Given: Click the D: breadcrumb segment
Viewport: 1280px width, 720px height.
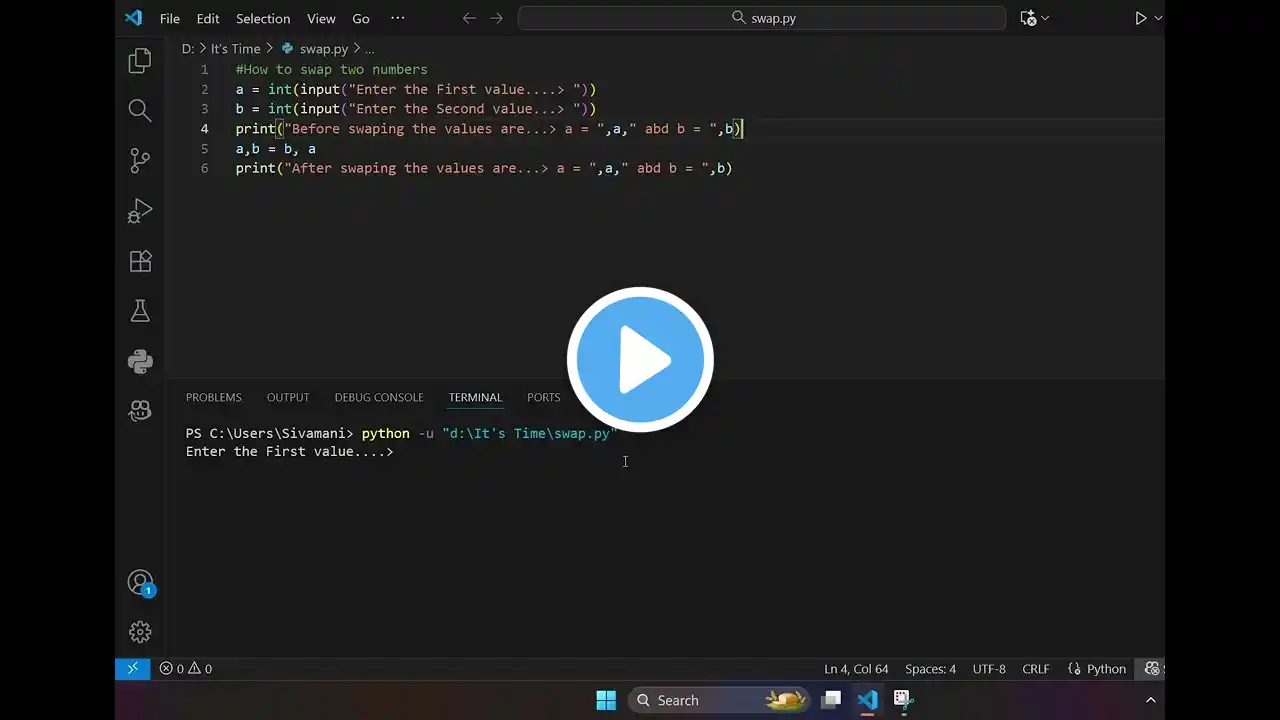Looking at the screenshot, I should [188, 48].
